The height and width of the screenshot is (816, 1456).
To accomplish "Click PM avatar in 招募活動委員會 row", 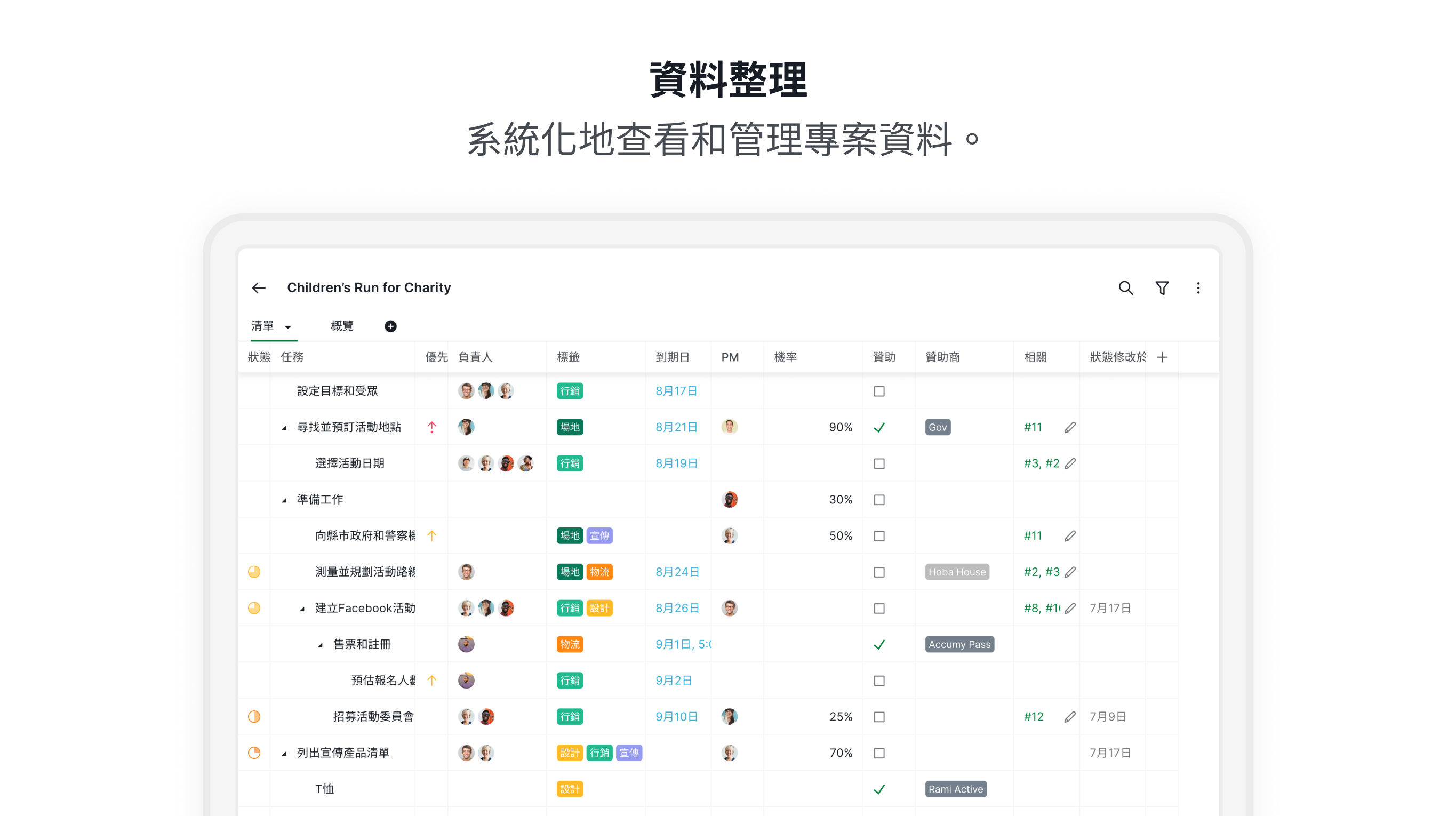I will (x=729, y=716).
